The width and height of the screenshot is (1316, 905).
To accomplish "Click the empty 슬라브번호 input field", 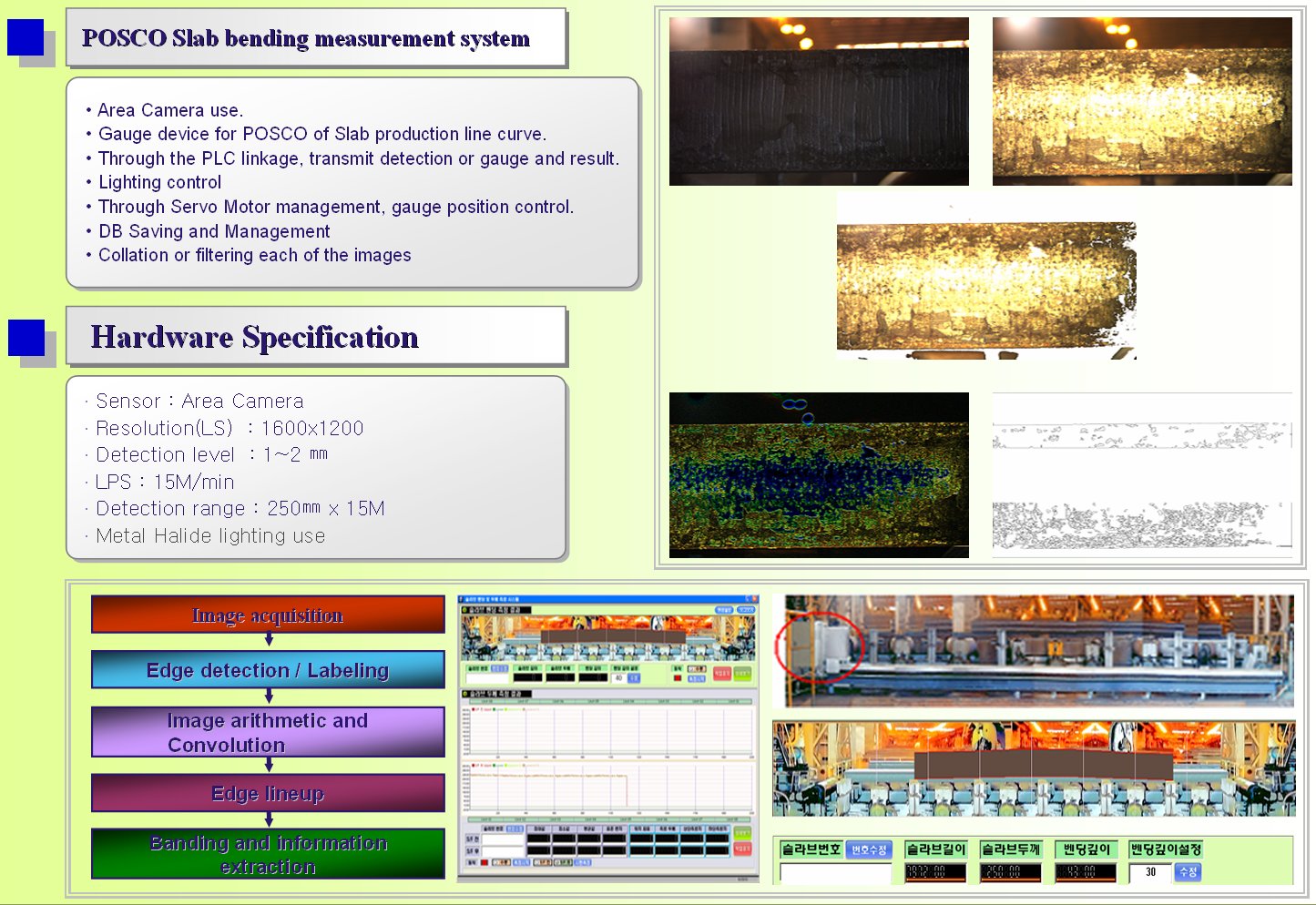I will [835, 873].
